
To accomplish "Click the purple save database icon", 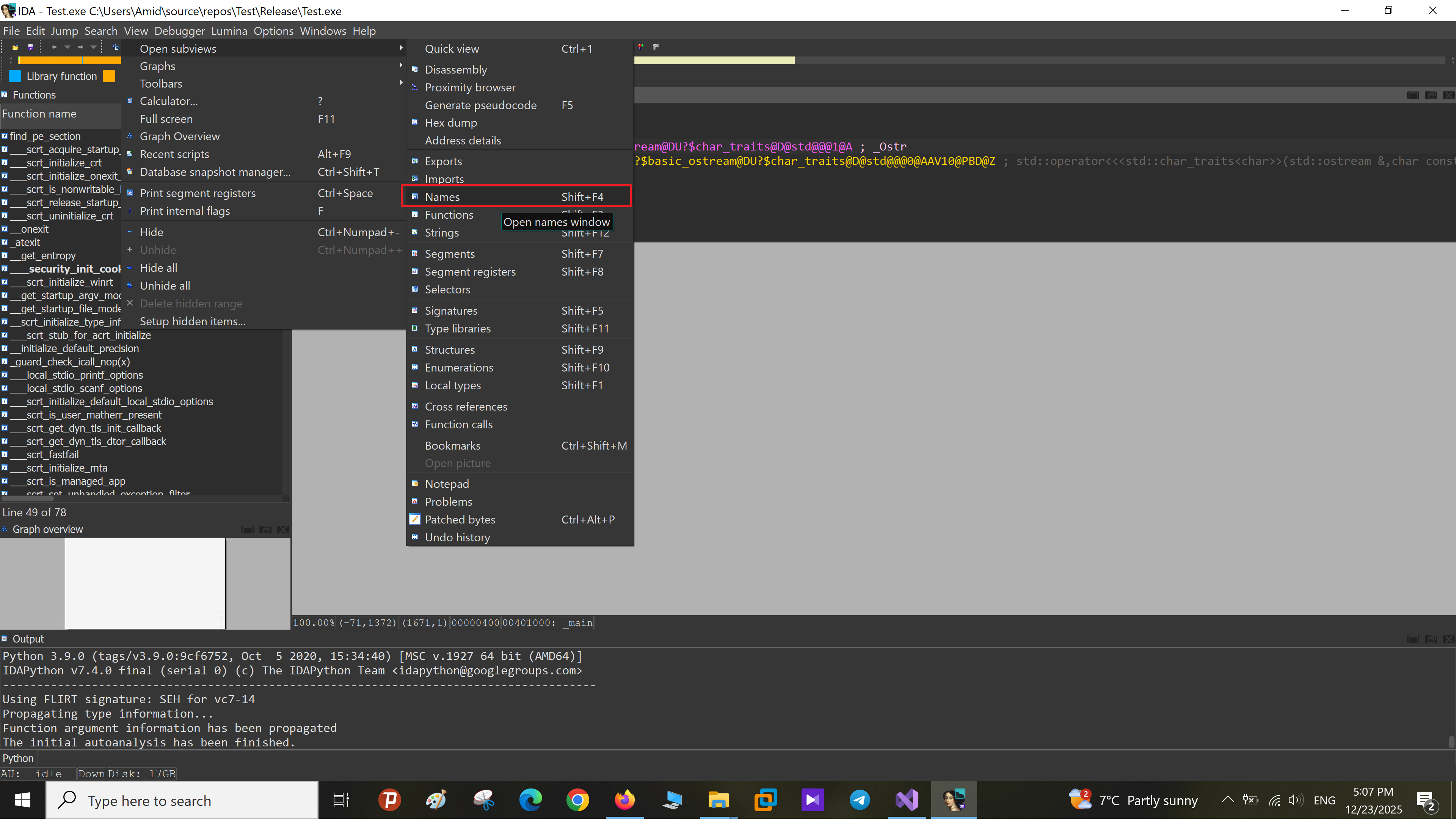I will (x=30, y=47).
